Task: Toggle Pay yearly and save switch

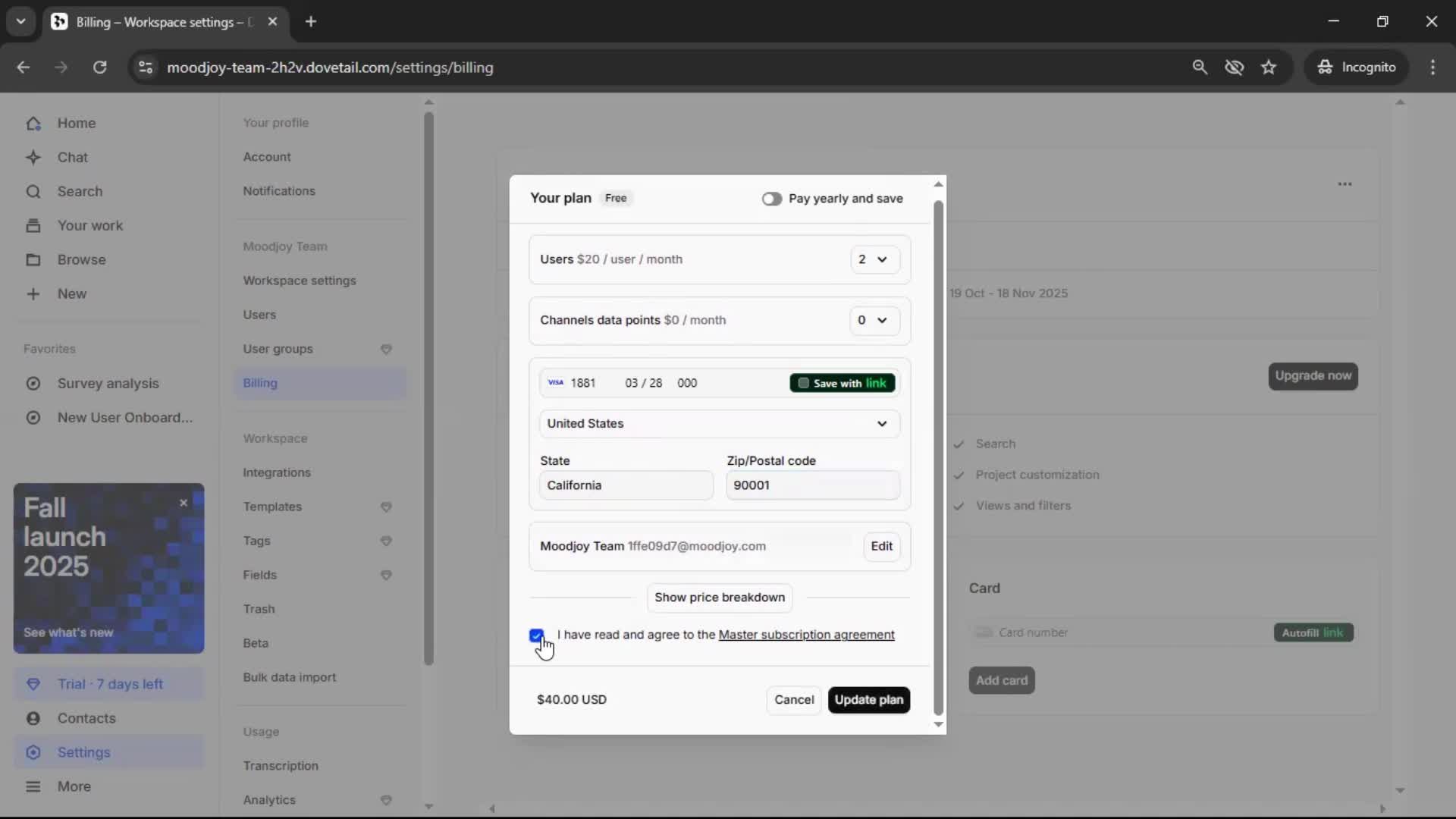Action: pyautogui.click(x=771, y=199)
